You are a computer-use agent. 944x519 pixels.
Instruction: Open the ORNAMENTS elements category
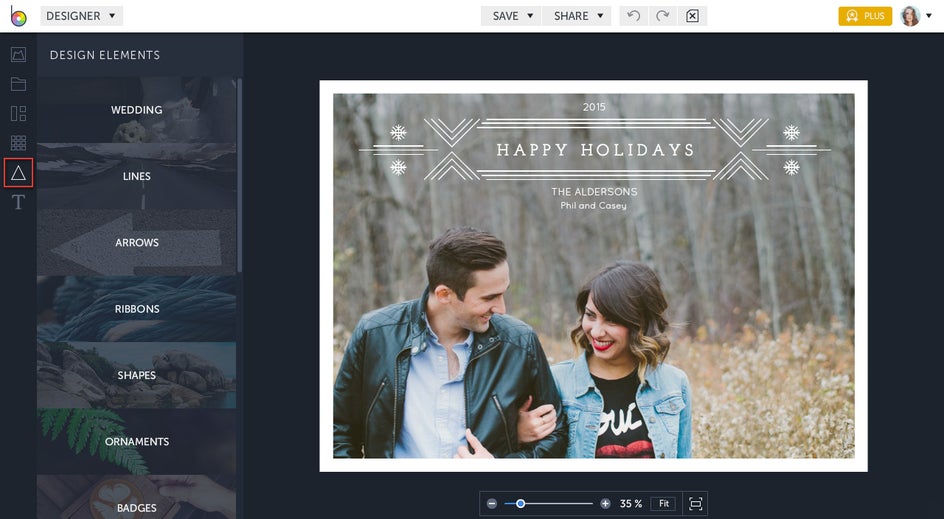coord(137,441)
